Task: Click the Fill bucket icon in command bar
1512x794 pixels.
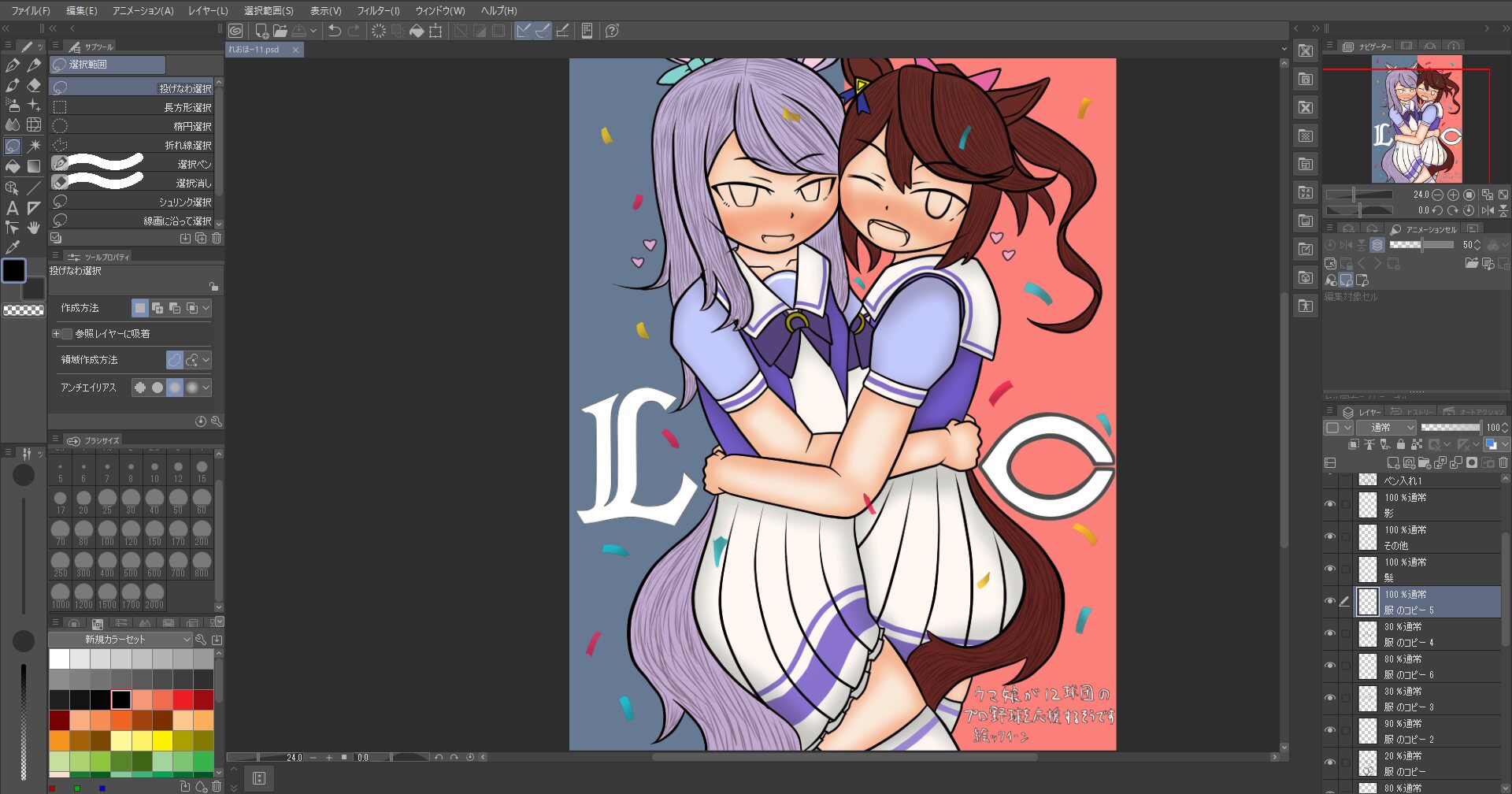Action: tap(417, 31)
